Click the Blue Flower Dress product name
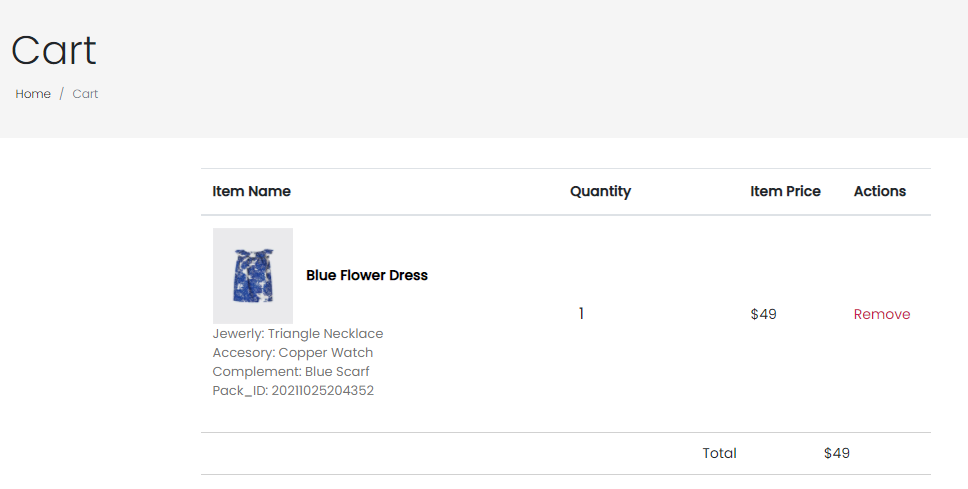968x489 pixels. point(366,275)
